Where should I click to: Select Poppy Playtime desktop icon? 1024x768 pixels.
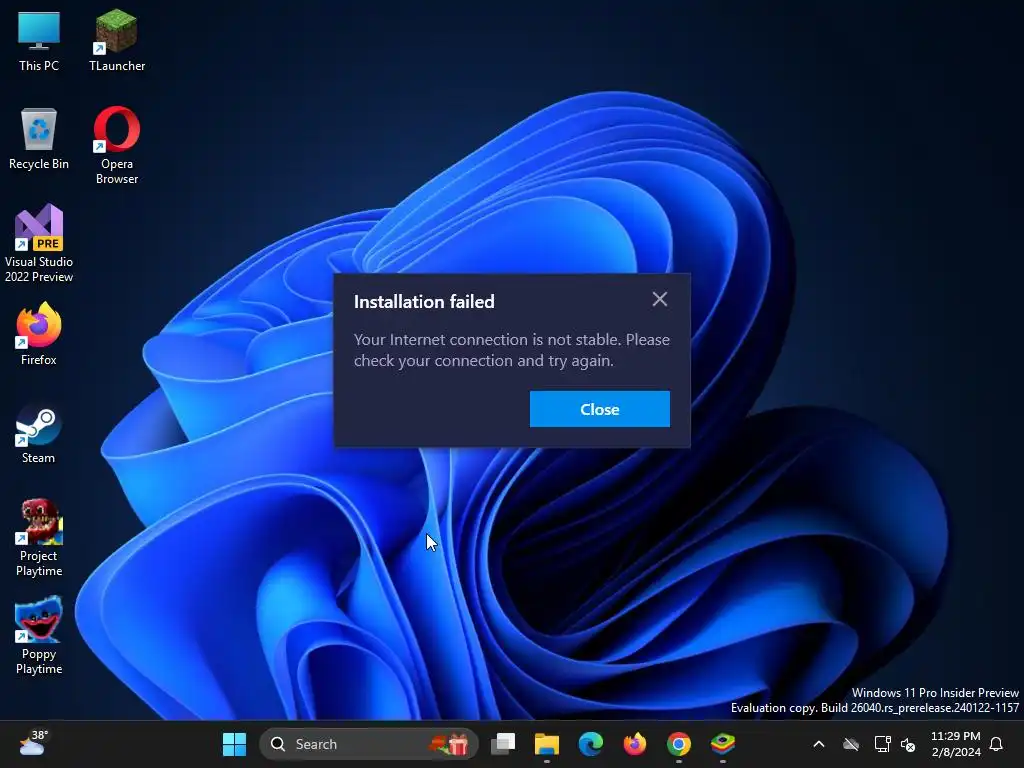pyautogui.click(x=39, y=635)
